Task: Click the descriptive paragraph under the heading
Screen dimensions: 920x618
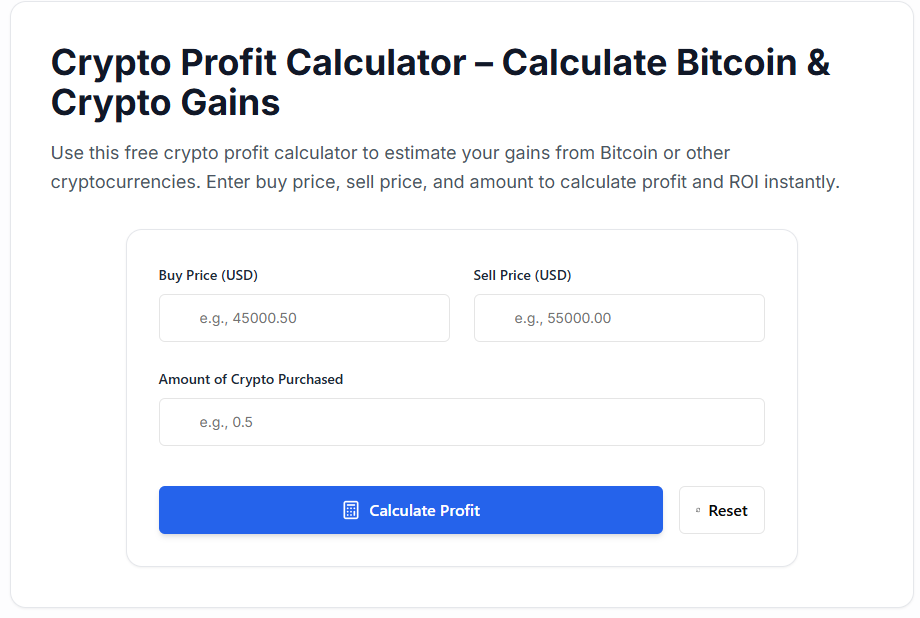Action: pyautogui.click(x=445, y=167)
